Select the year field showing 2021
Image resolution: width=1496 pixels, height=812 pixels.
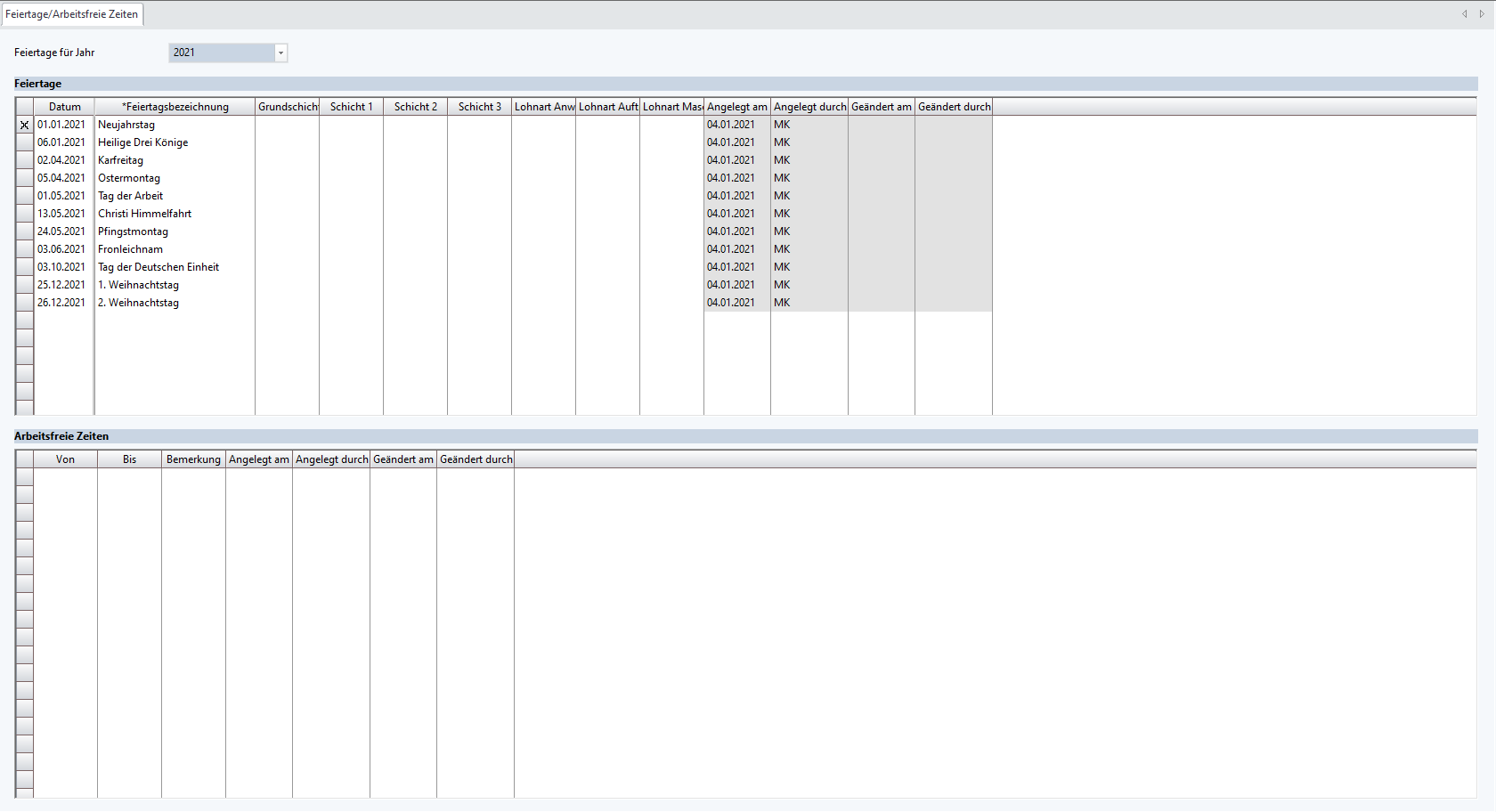(221, 53)
